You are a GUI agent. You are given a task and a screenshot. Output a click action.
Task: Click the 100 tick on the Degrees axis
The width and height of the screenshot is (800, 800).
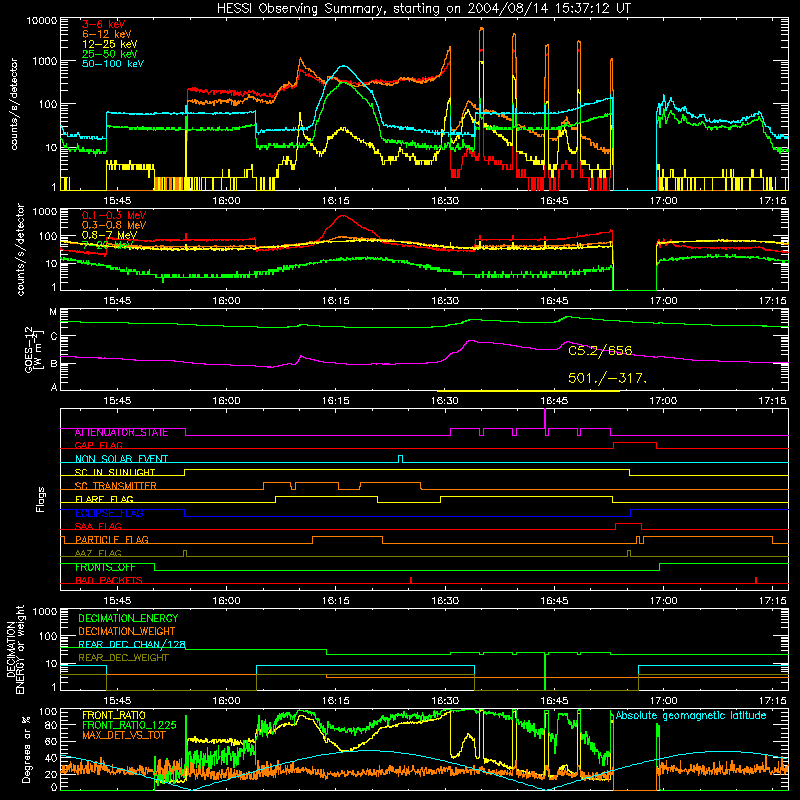click(x=48, y=712)
